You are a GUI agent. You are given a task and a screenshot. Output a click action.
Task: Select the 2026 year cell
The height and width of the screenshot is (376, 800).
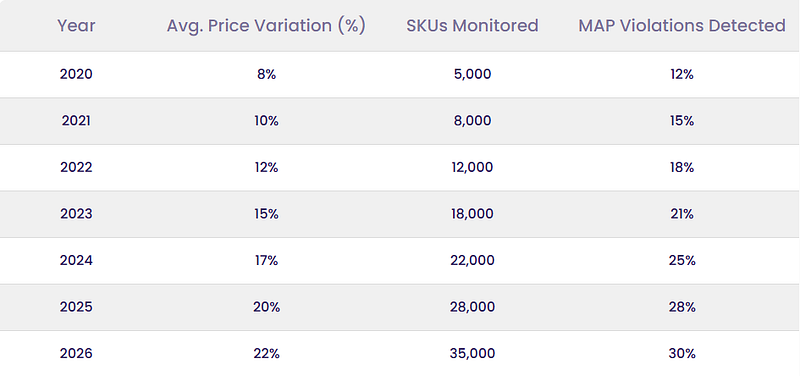point(76,354)
